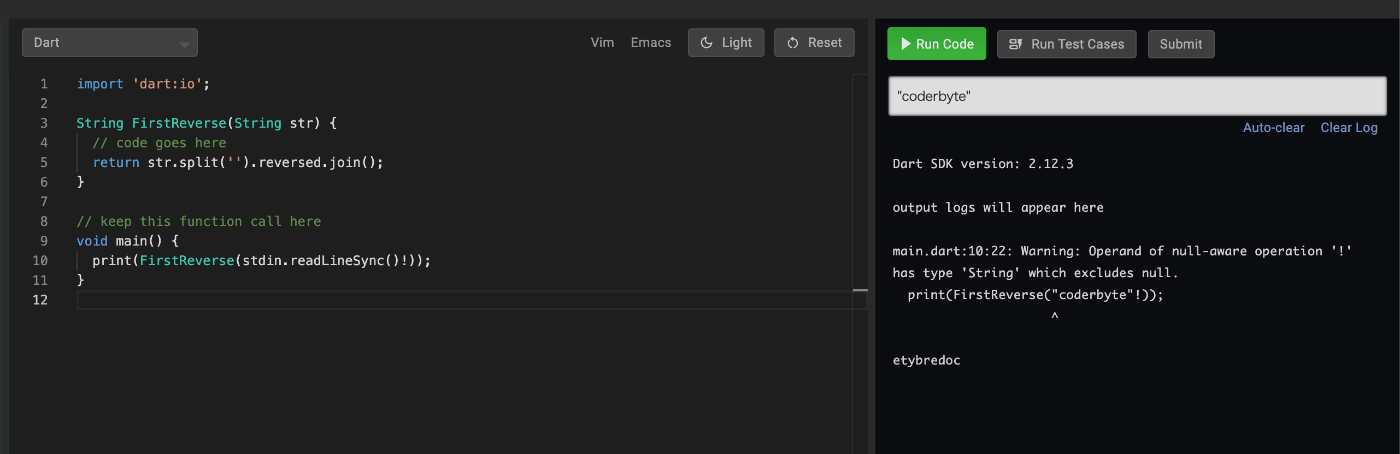Run the code with Run Code

pos(936,44)
